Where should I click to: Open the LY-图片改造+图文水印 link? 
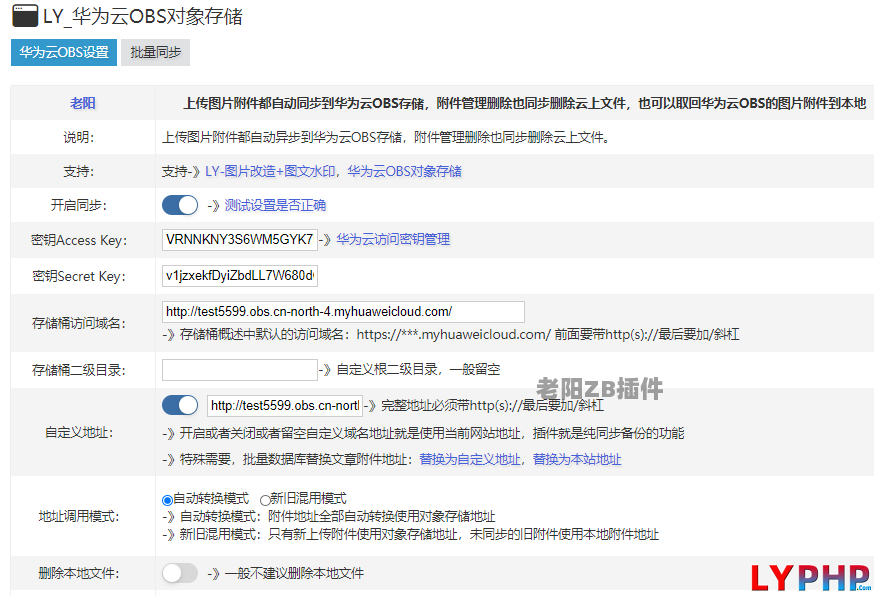[270, 171]
